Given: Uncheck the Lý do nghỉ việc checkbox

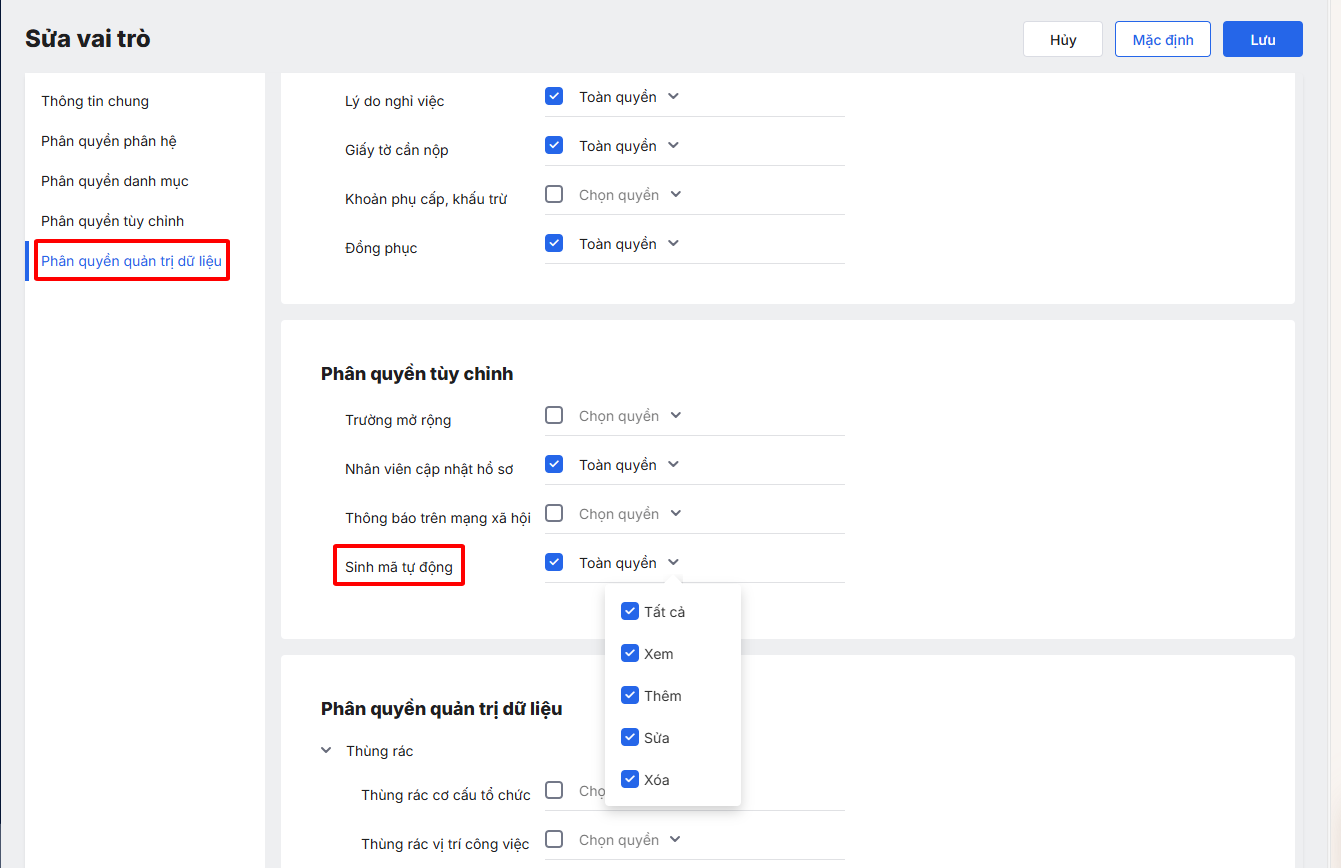Looking at the screenshot, I should pos(554,97).
